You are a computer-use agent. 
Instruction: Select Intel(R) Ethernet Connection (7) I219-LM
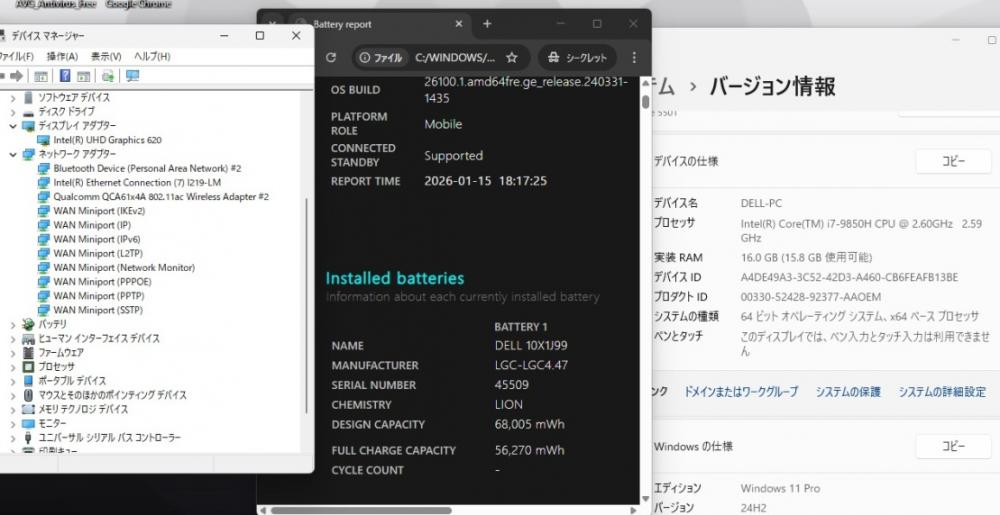coord(137,182)
